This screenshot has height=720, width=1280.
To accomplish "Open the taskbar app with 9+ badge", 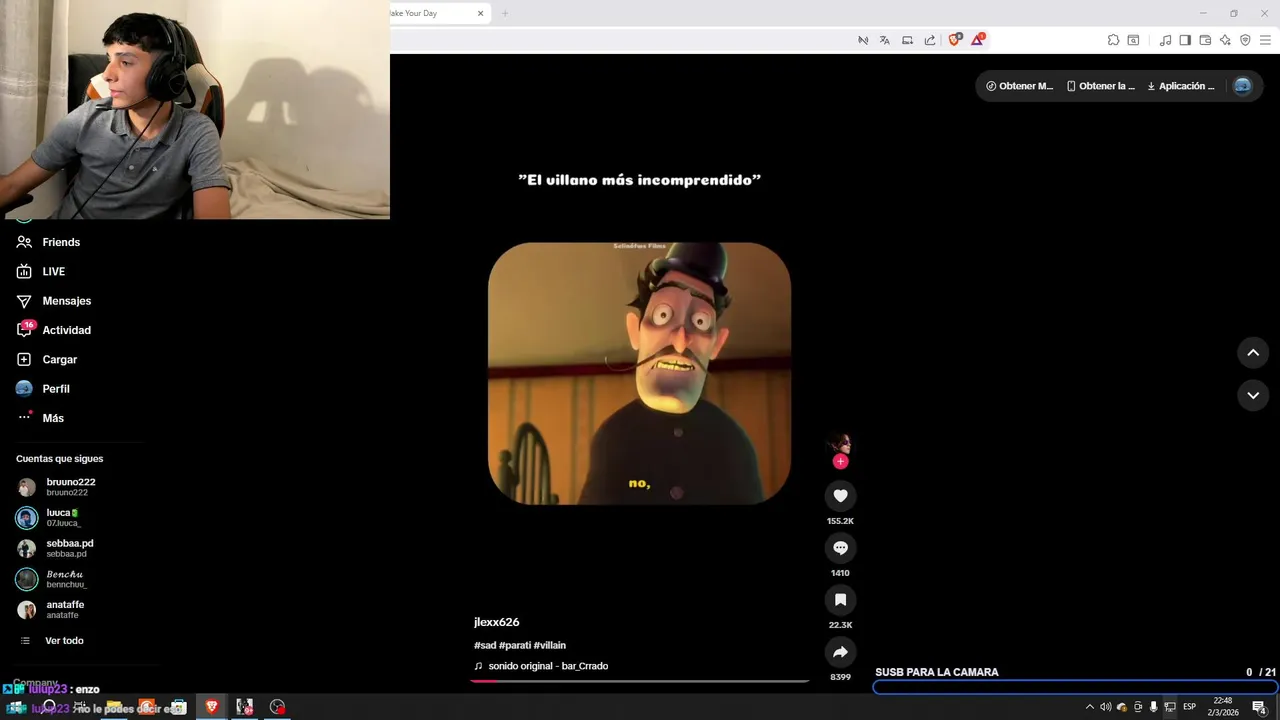I will point(244,707).
